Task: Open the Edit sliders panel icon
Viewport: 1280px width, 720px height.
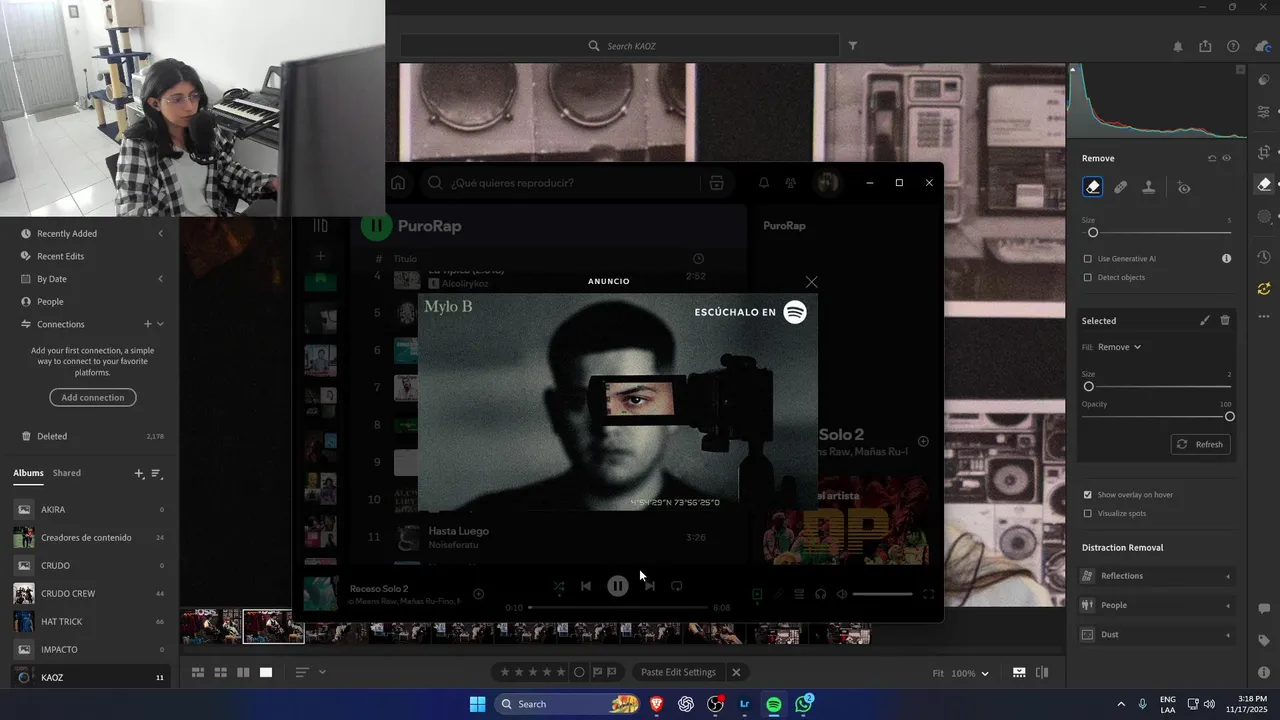Action: [x=1264, y=111]
